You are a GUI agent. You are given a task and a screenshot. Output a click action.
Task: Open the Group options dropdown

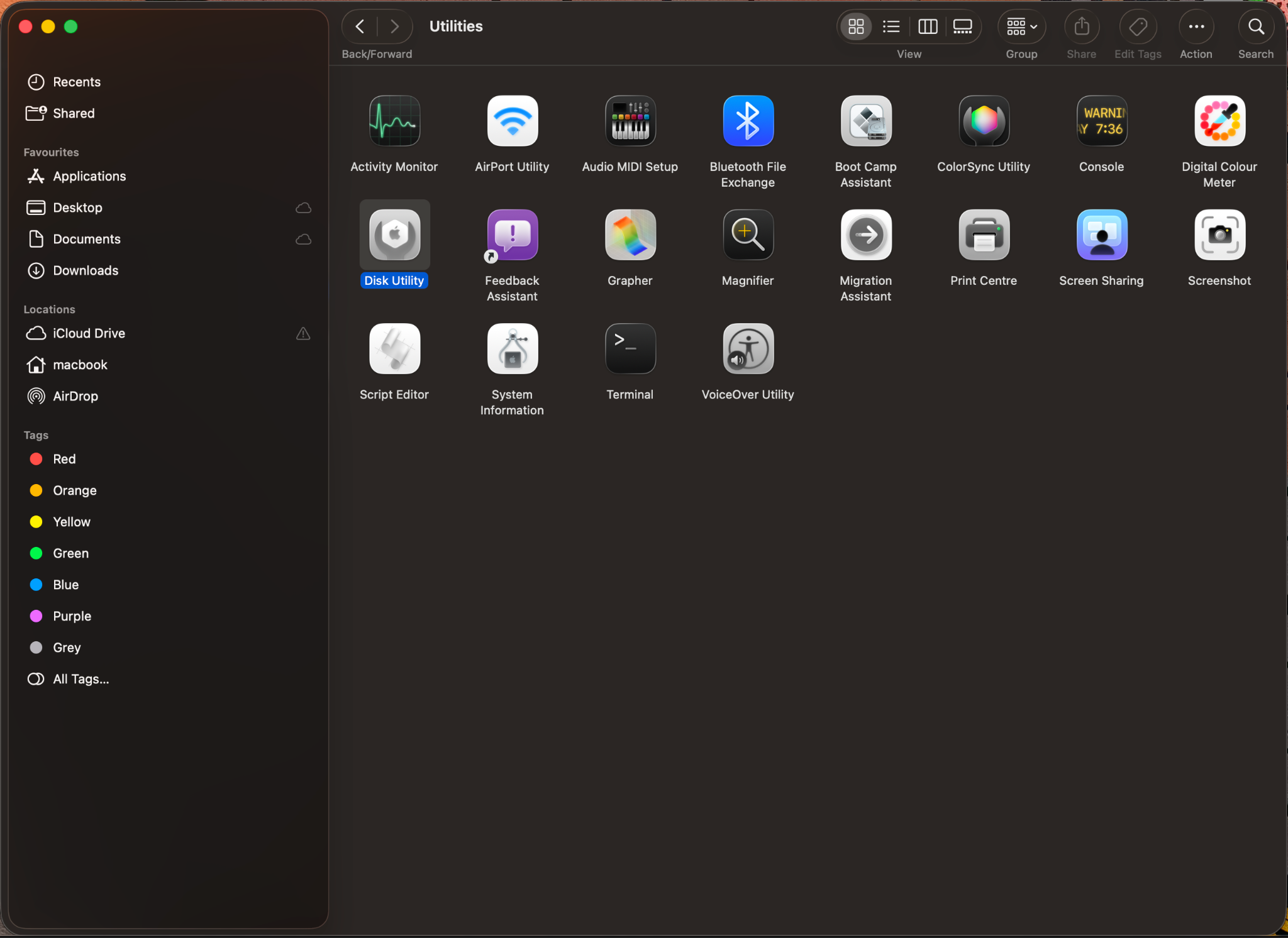click(1020, 26)
